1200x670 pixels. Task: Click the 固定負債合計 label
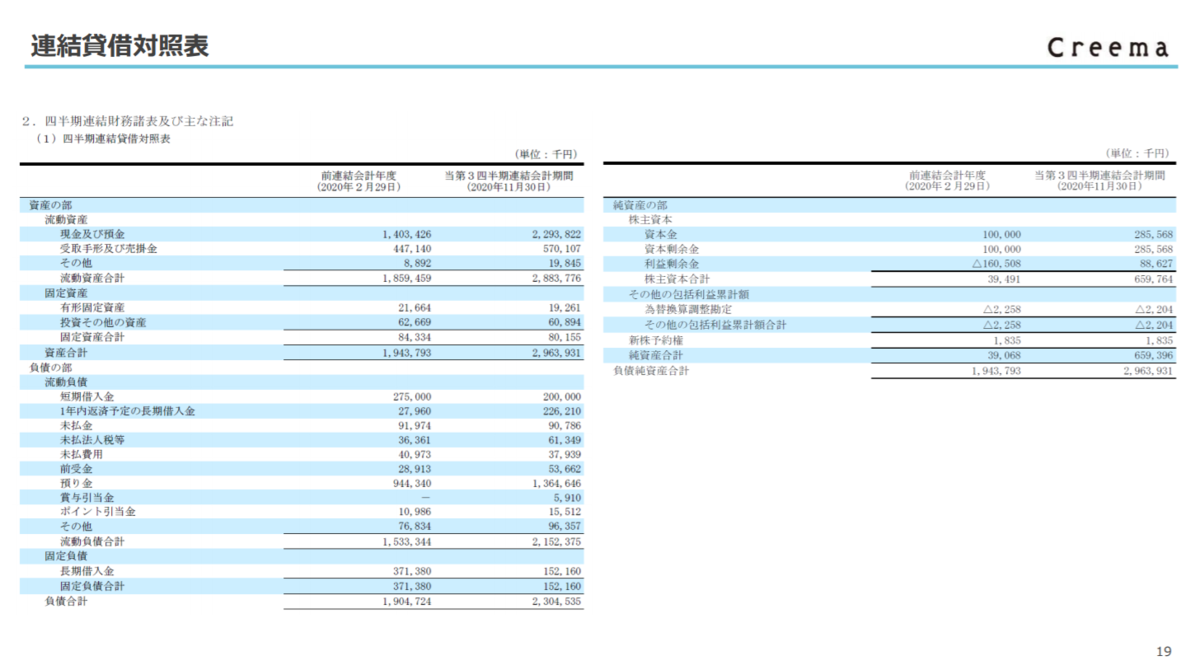(x=92, y=586)
